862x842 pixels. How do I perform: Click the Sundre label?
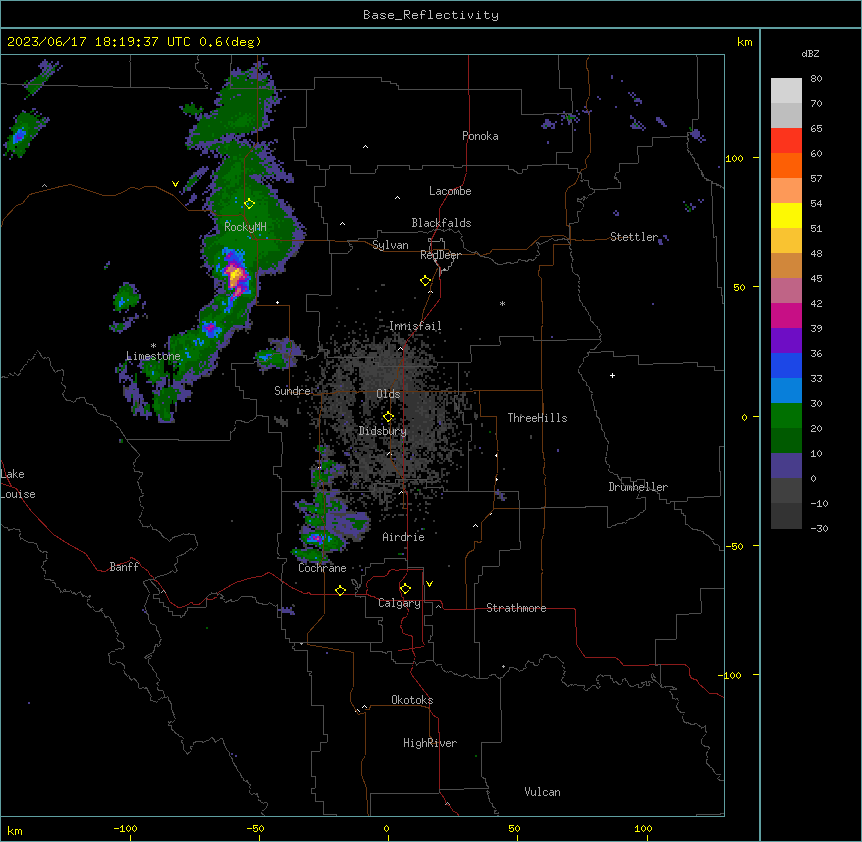(292, 391)
